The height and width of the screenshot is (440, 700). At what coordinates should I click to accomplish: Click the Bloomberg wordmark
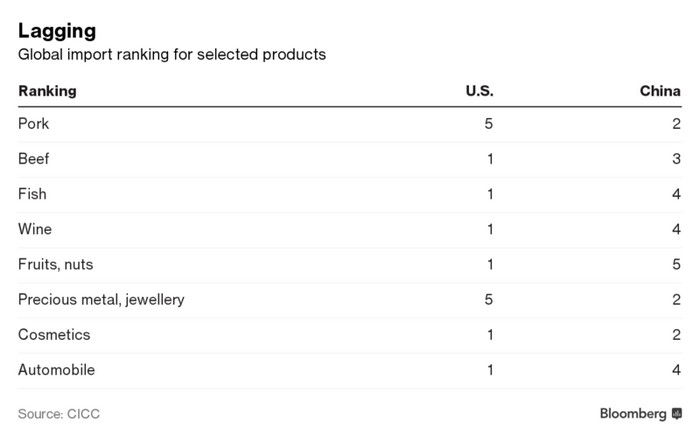(x=633, y=414)
